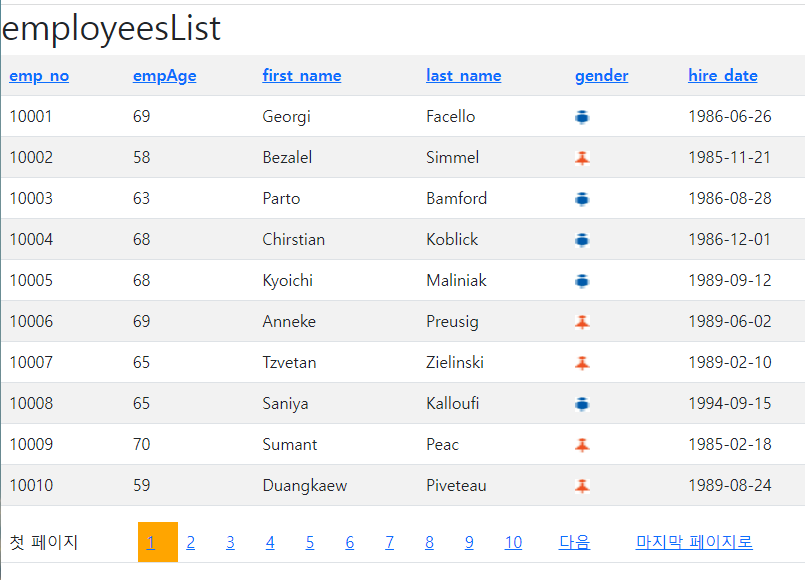Viewport: 805px width, 580px height.
Task: Select the highlighted current page 1
Action: click(x=158, y=542)
